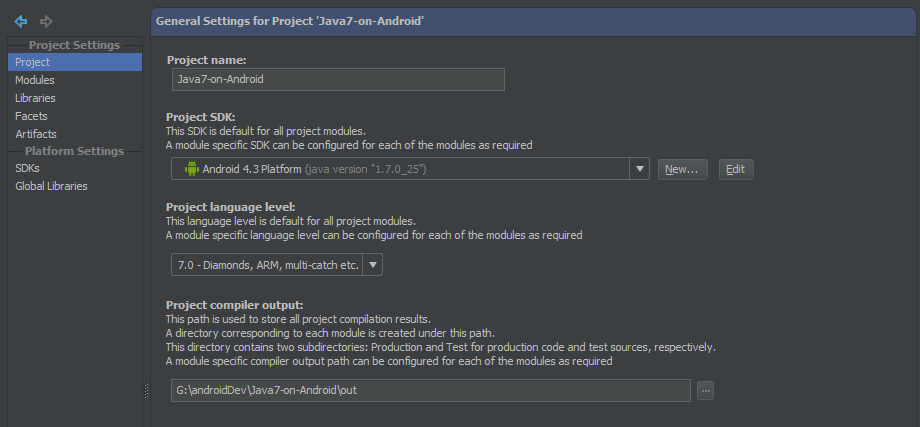The height and width of the screenshot is (427, 920).
Task: Click the Android robot icon in SDK combo
Action: (x=191, y=169)
